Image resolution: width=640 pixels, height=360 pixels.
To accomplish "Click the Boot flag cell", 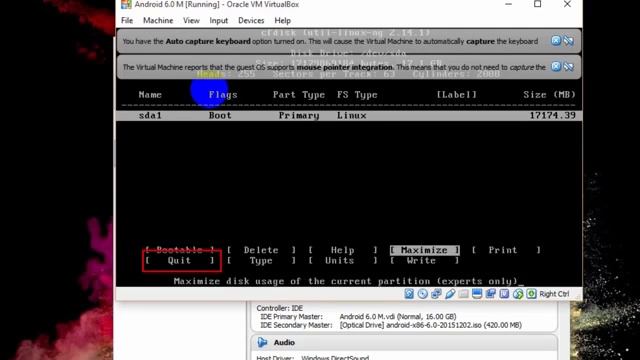I will [x=220, y=116].
